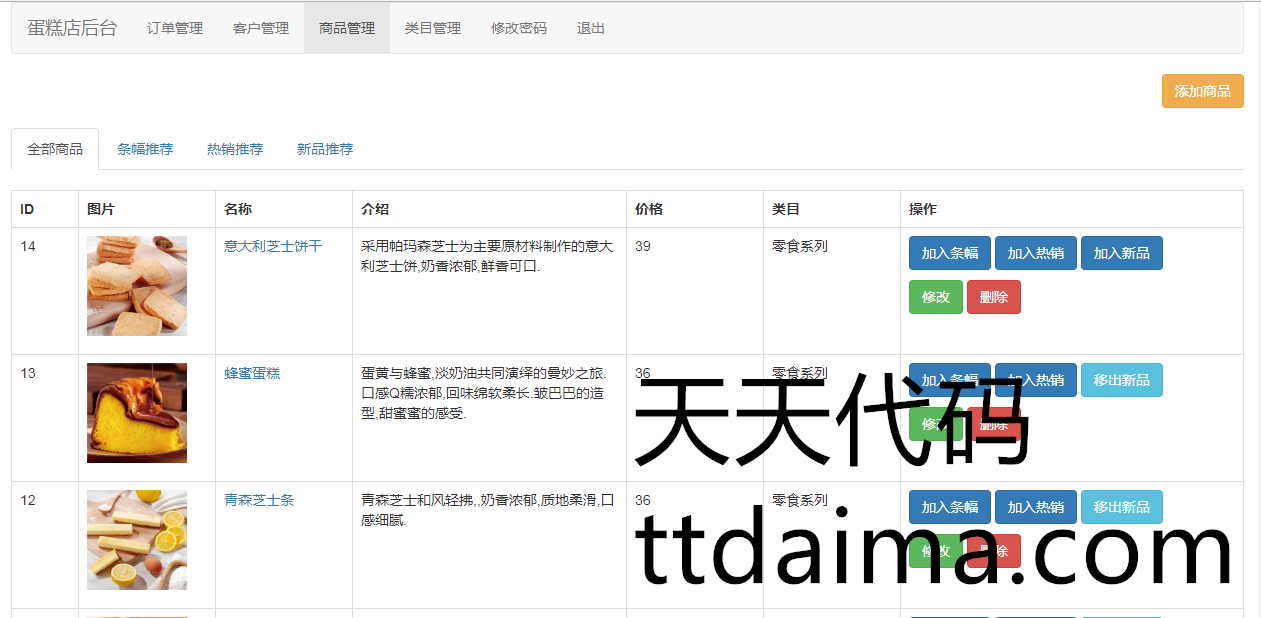Switch to the 热销推荐 tab
The width and height of the screenshot is (1261, 618).
coord(235,149)
